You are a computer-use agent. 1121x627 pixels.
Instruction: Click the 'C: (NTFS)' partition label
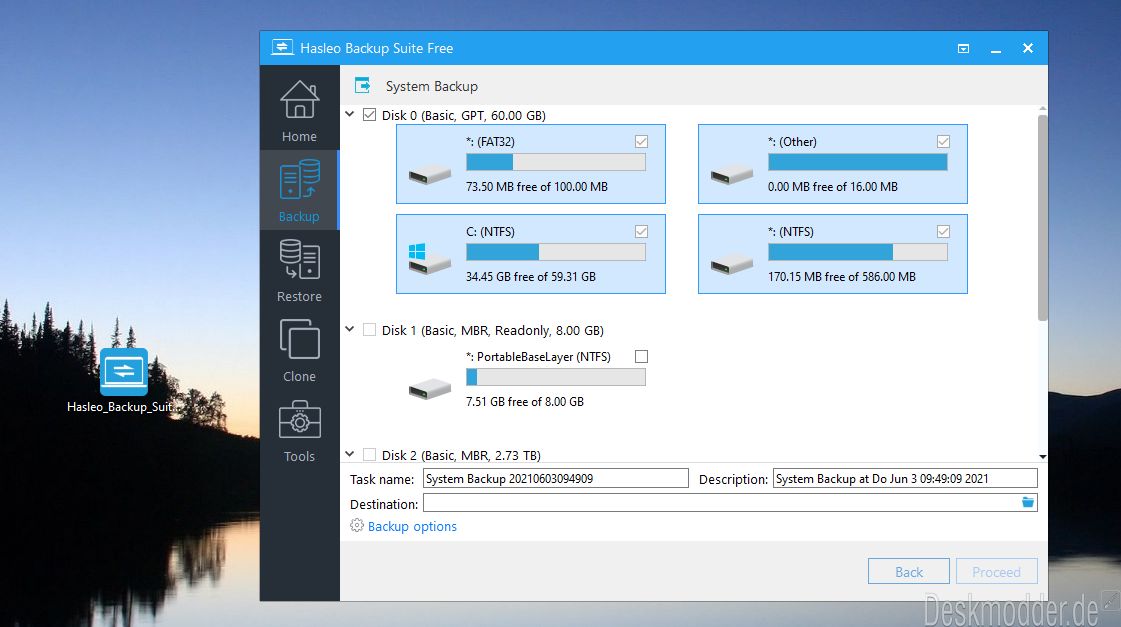pos(490,232)
